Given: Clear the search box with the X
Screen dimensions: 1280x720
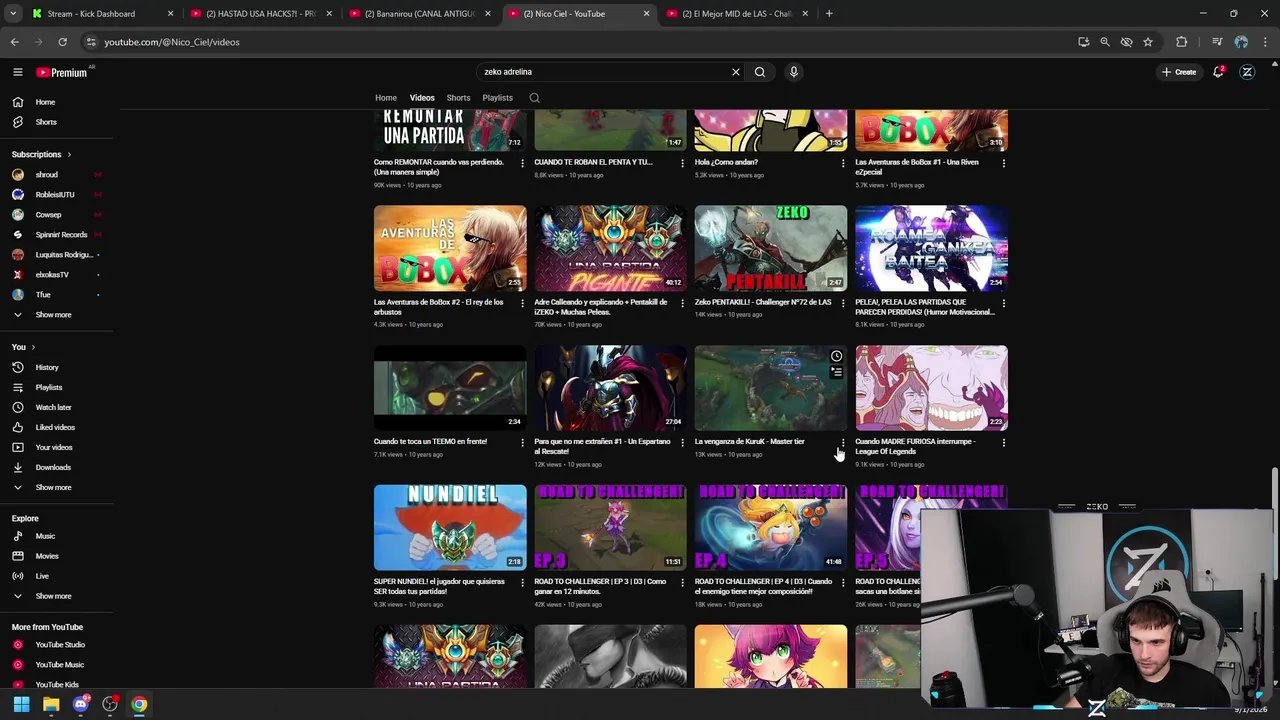Looking at the screenshot, I should pos(736,72).
